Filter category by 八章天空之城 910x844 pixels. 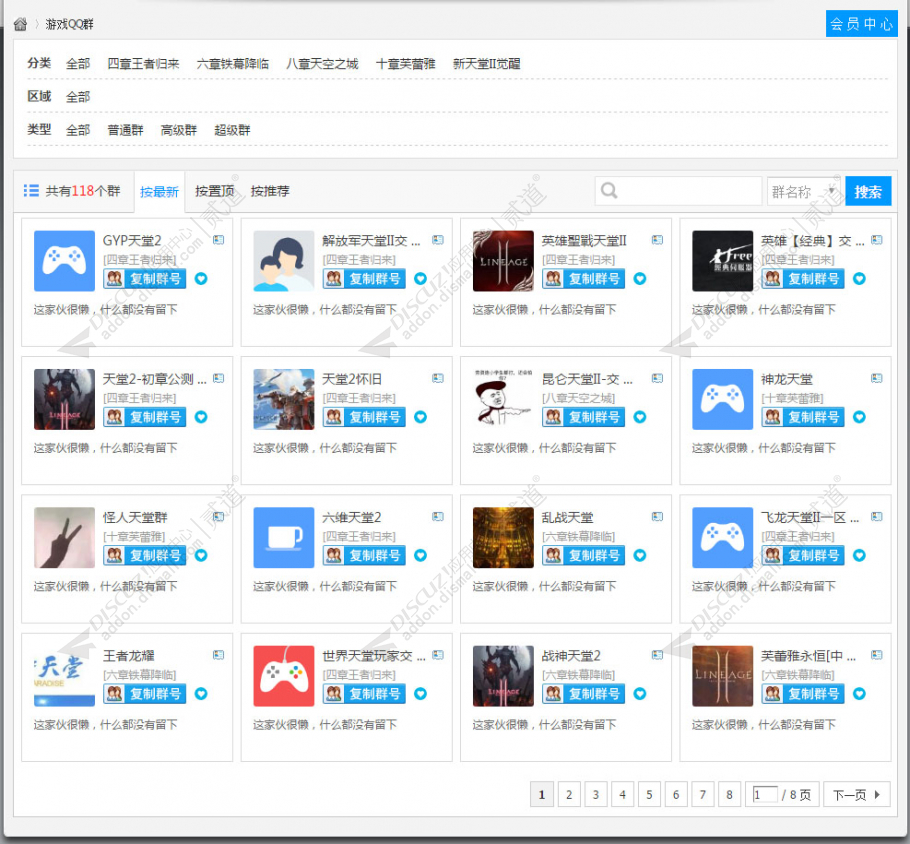click(x=322, y=64)
